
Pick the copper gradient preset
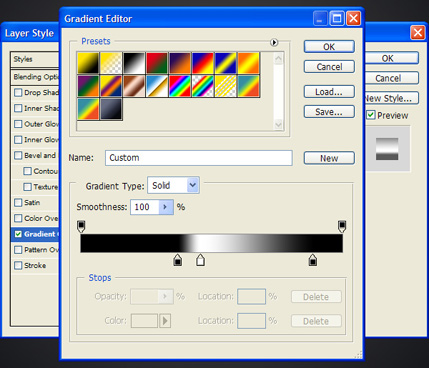point(134,86)
